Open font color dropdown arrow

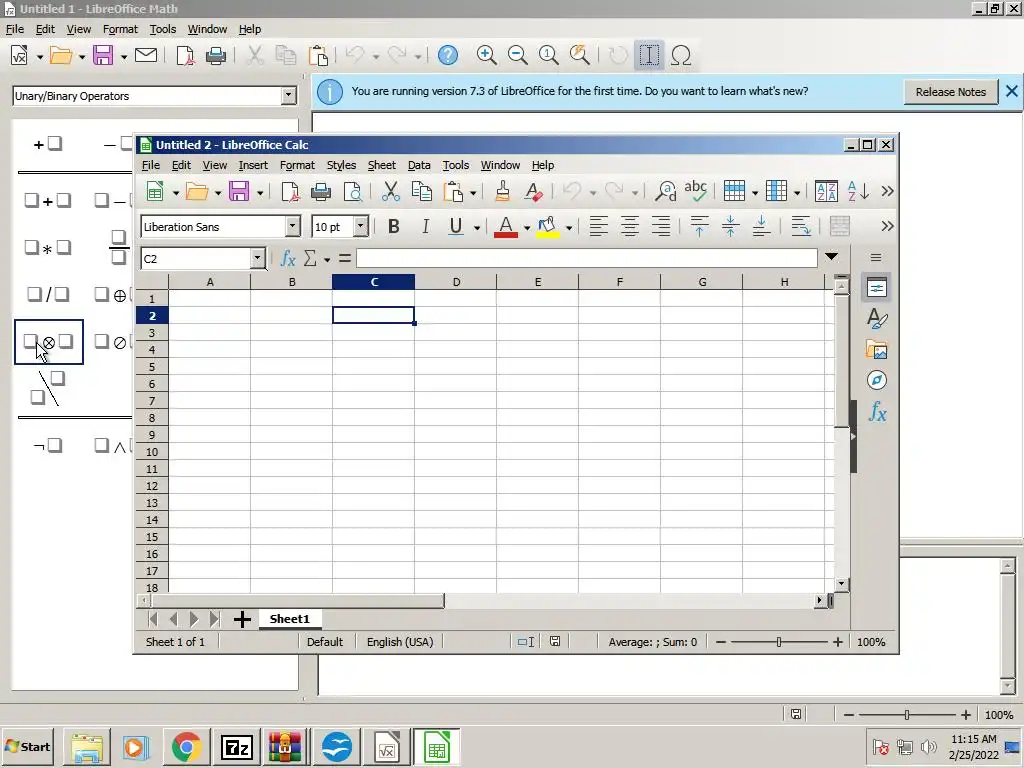point(527,228)
